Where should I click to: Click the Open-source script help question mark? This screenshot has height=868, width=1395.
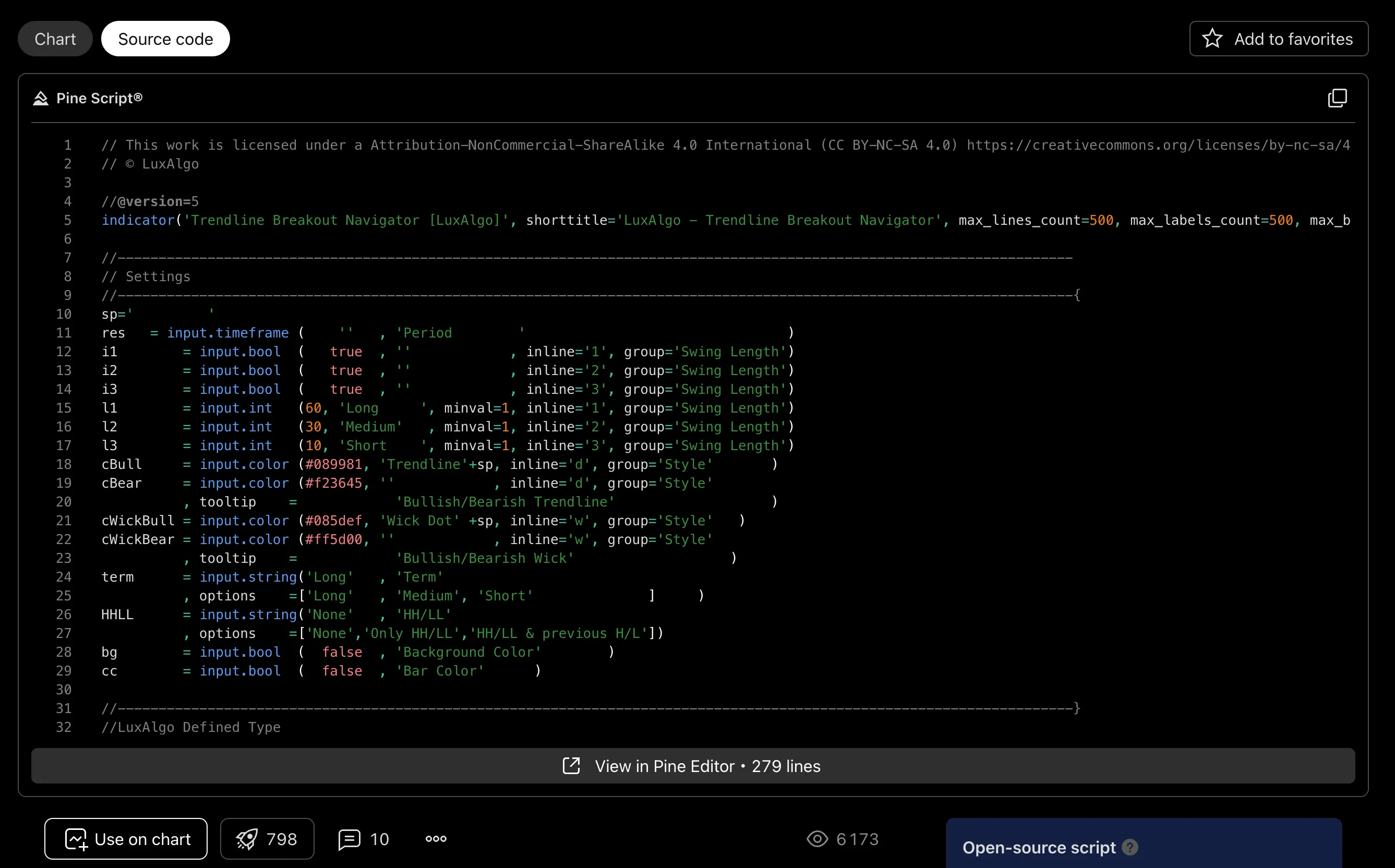(x=1130, y=847)
